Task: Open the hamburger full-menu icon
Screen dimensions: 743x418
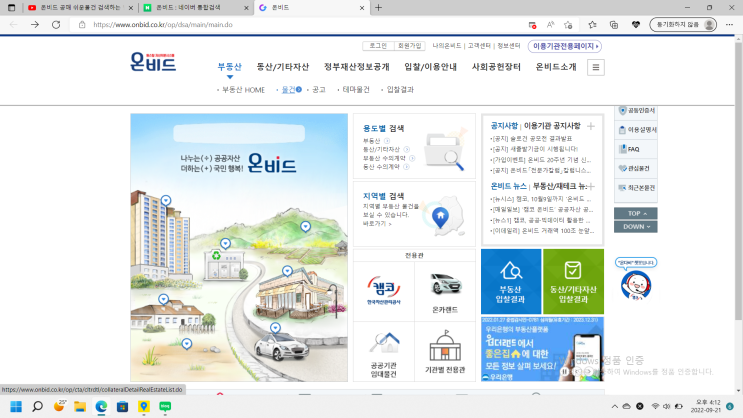Action: pyautogui.click(x=596, y=67)
